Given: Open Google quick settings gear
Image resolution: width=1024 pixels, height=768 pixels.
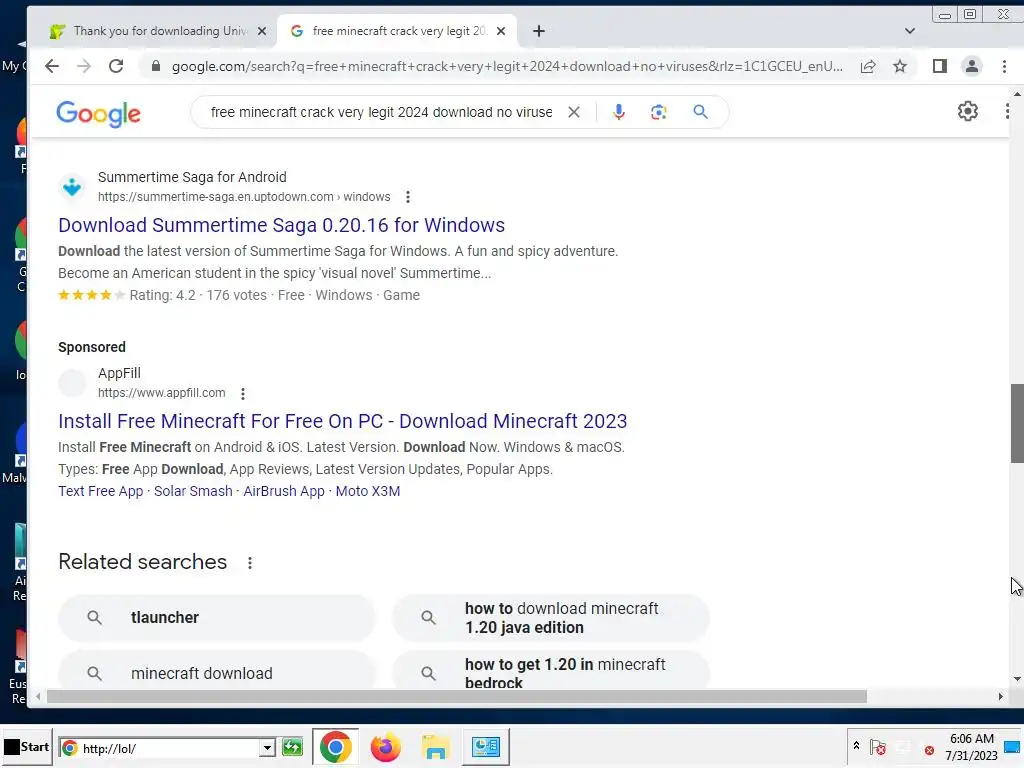Looking at the screenshot, I should tap(967, 112).
